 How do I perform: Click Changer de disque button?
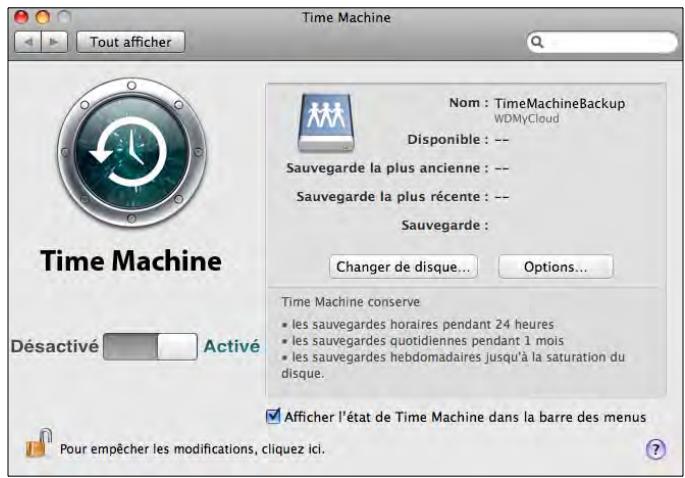click(x=403, y=267)
